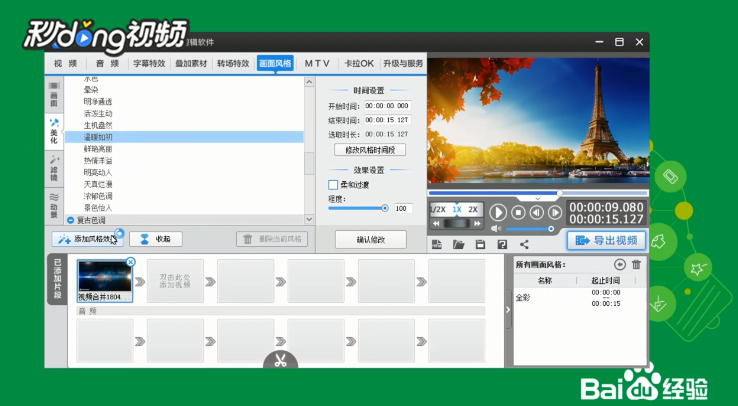Click the fast-forward double-arrow icon
The width and height of the screenshot is (738, 406).
[x=478, y=223]
